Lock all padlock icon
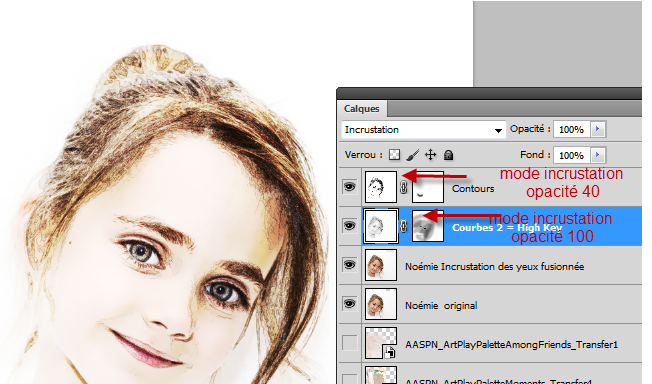 coord(448,155)
